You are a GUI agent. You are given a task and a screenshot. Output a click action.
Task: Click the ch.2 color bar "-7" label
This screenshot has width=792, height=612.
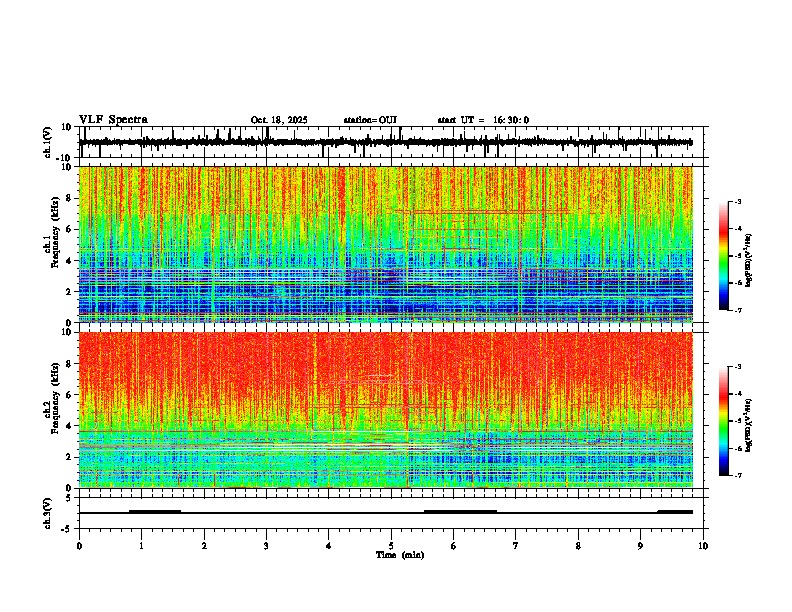[x=737, y=475]
